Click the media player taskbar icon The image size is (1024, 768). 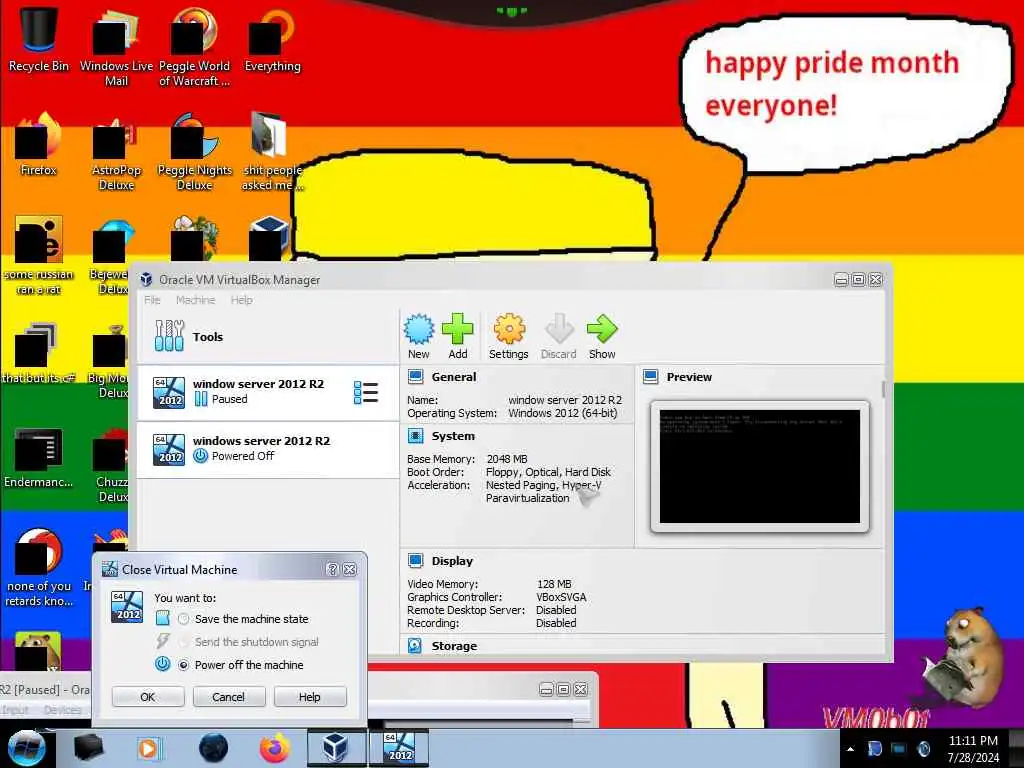click(148, 748)
